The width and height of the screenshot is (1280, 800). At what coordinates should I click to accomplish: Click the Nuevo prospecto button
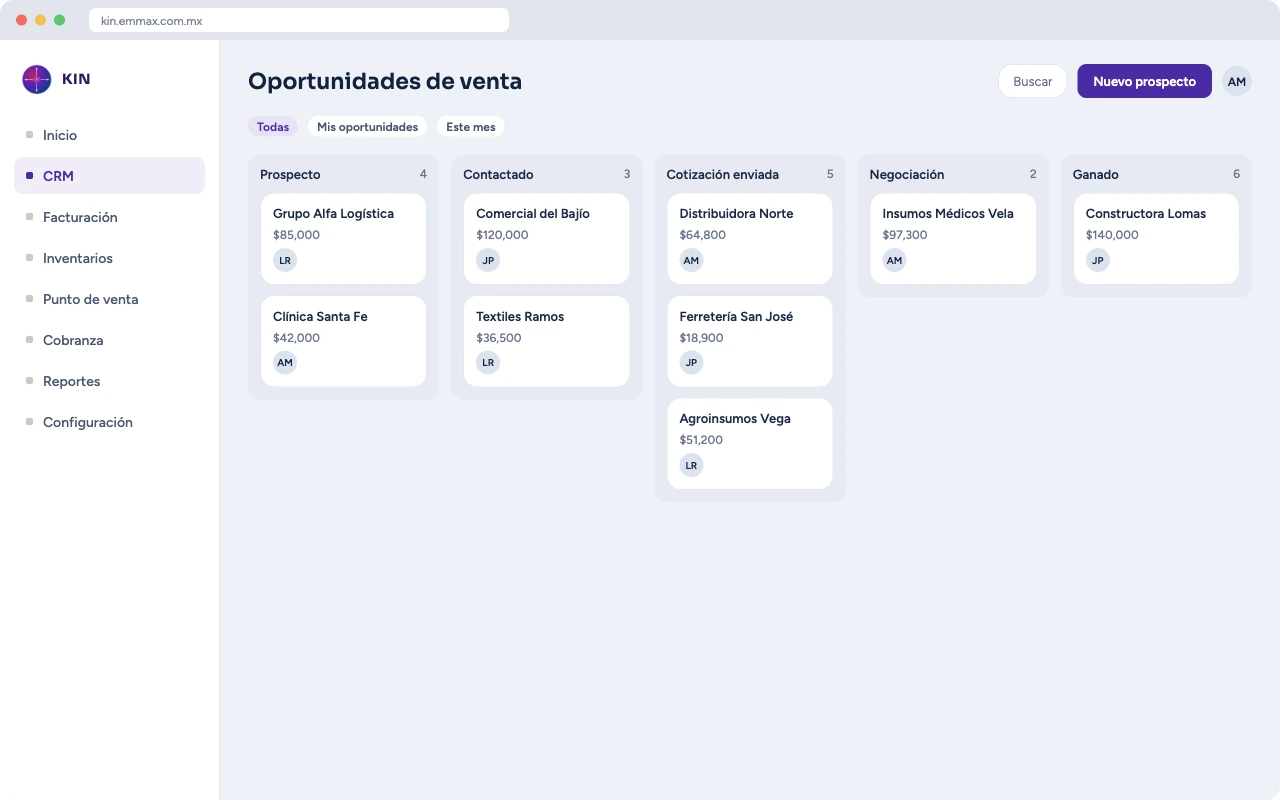click(x=1144, y=81)
